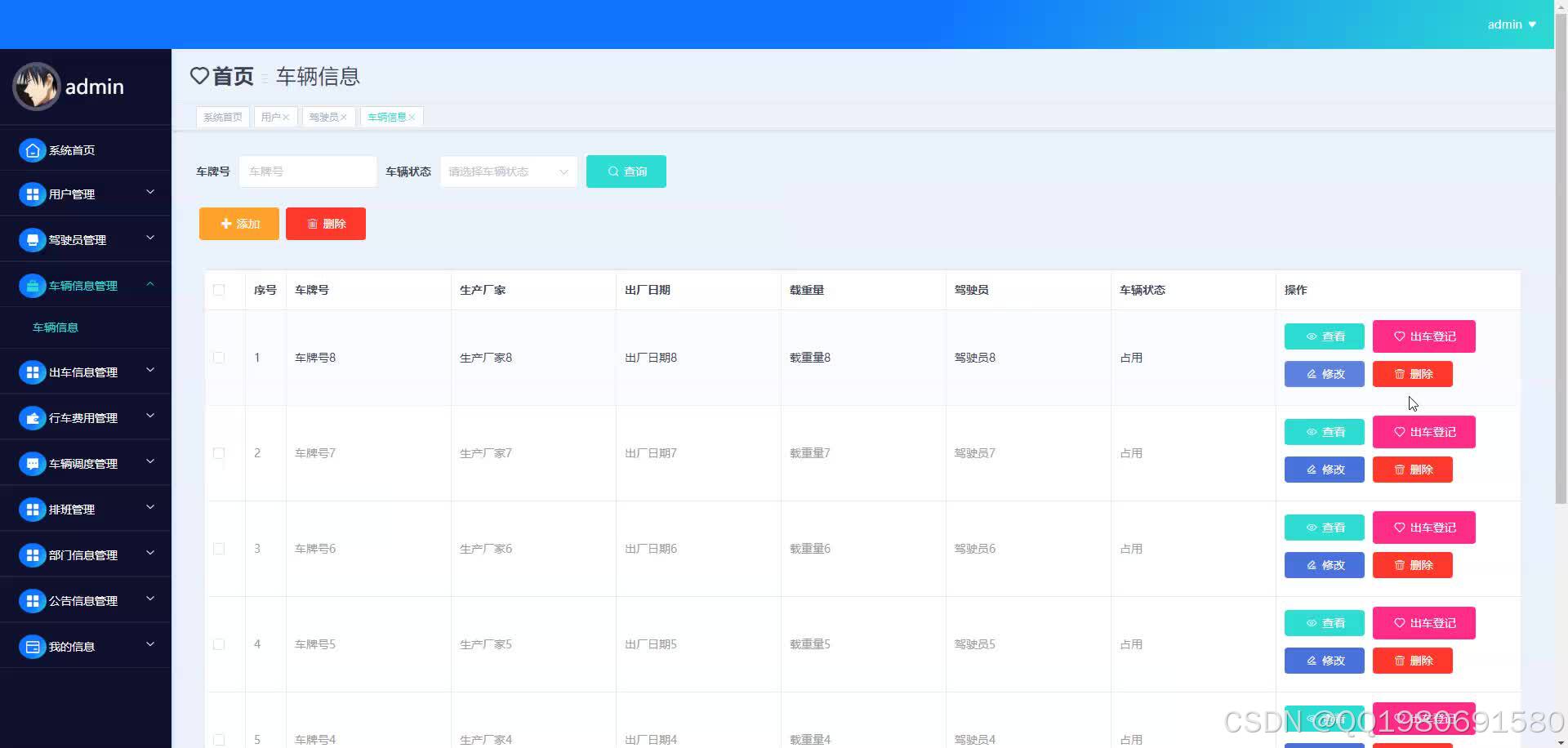Click the 公告信息管理 grid icon
Viewport: 1568px width, 748px height.
pos(32,601)
